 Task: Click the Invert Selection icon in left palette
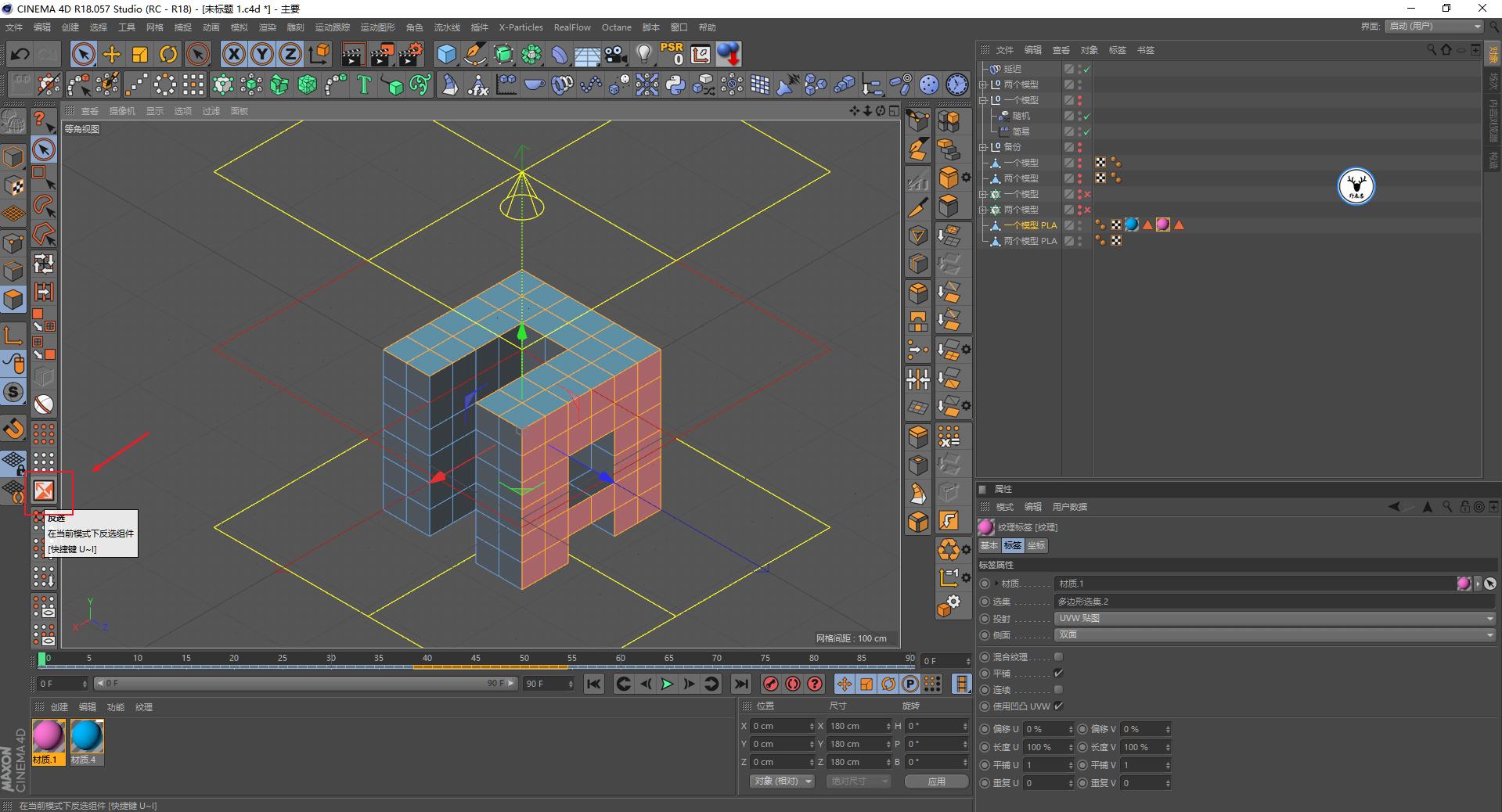[x=44, y=490]
